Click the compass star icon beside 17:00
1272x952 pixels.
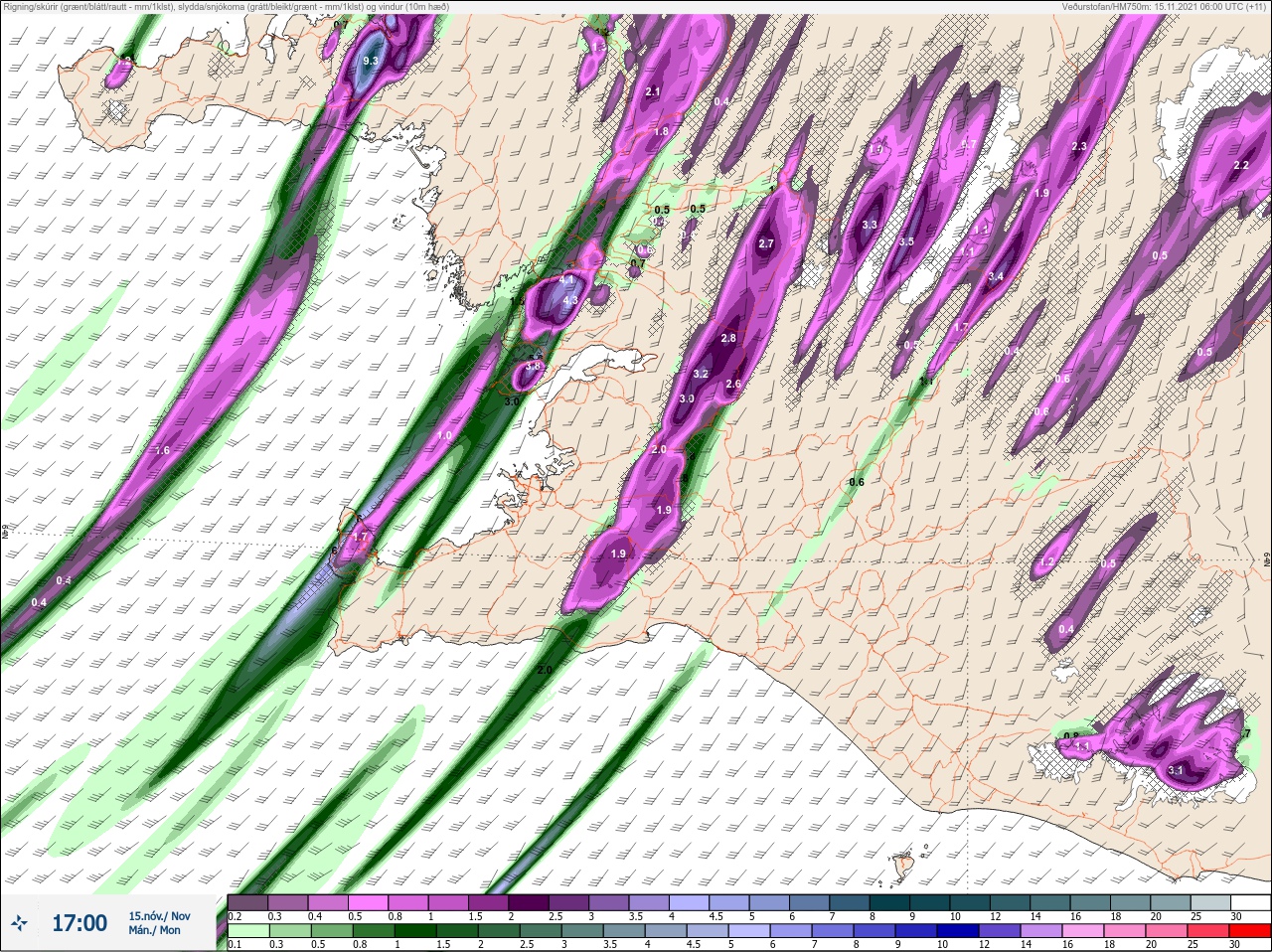[x=19, y=923]
